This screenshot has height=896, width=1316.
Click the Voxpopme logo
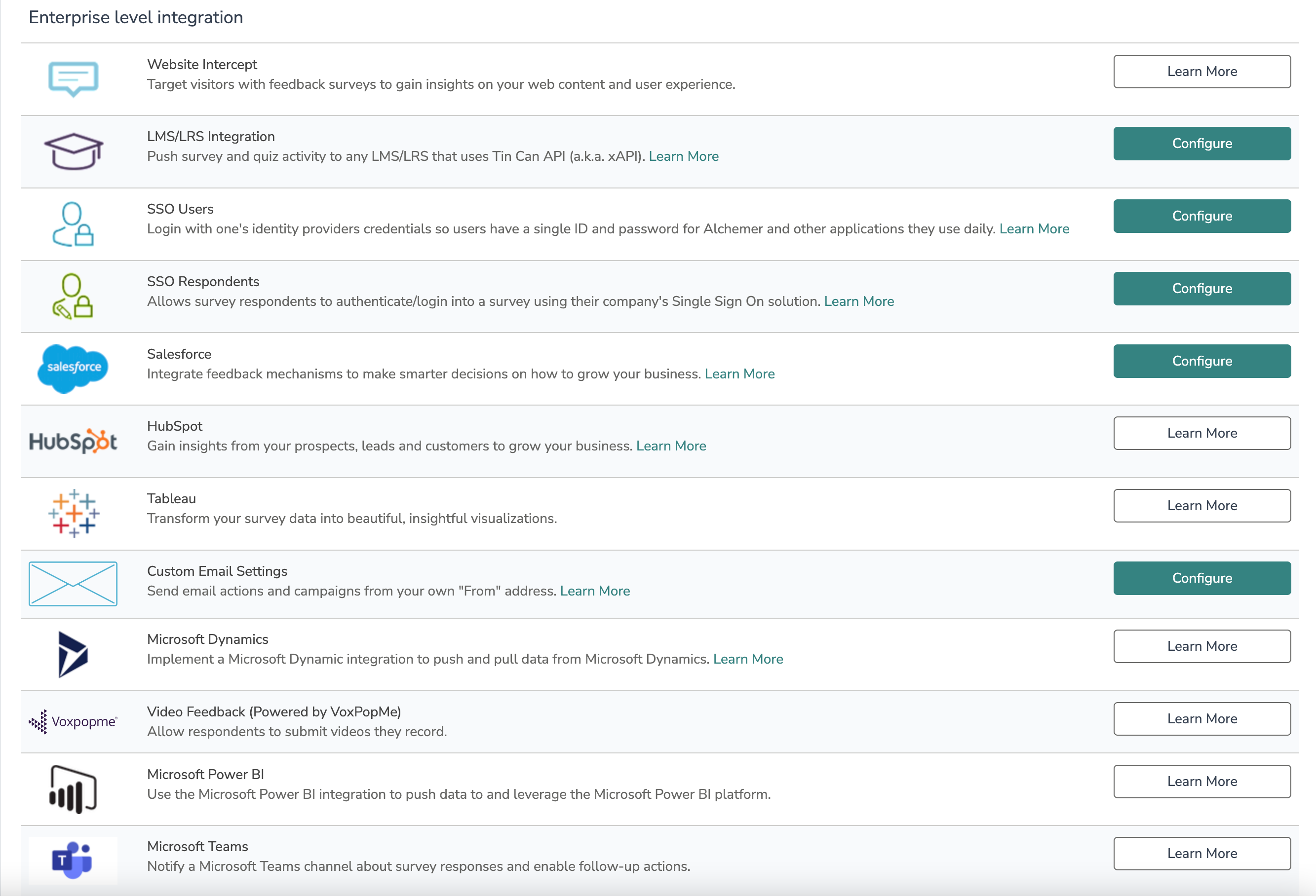(x=73, y=722)
